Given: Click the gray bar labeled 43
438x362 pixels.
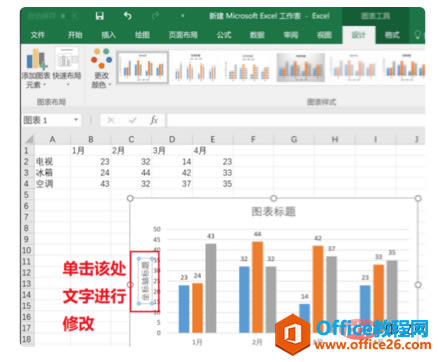Looking at the screenshot, I should click(x=211, y=288).
